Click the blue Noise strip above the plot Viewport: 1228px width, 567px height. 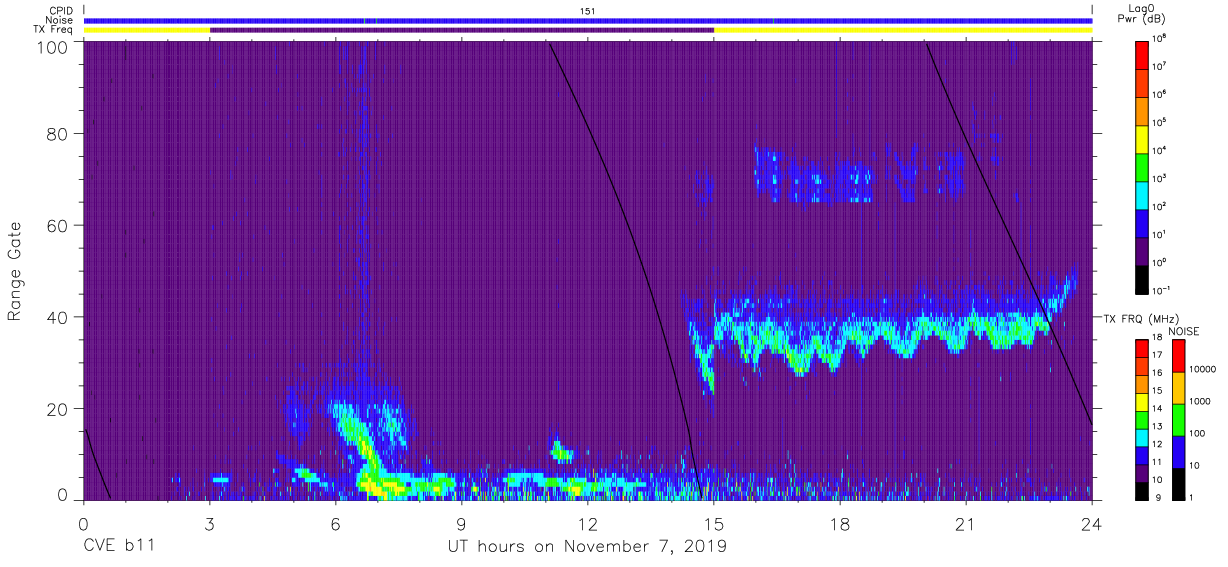588,20
